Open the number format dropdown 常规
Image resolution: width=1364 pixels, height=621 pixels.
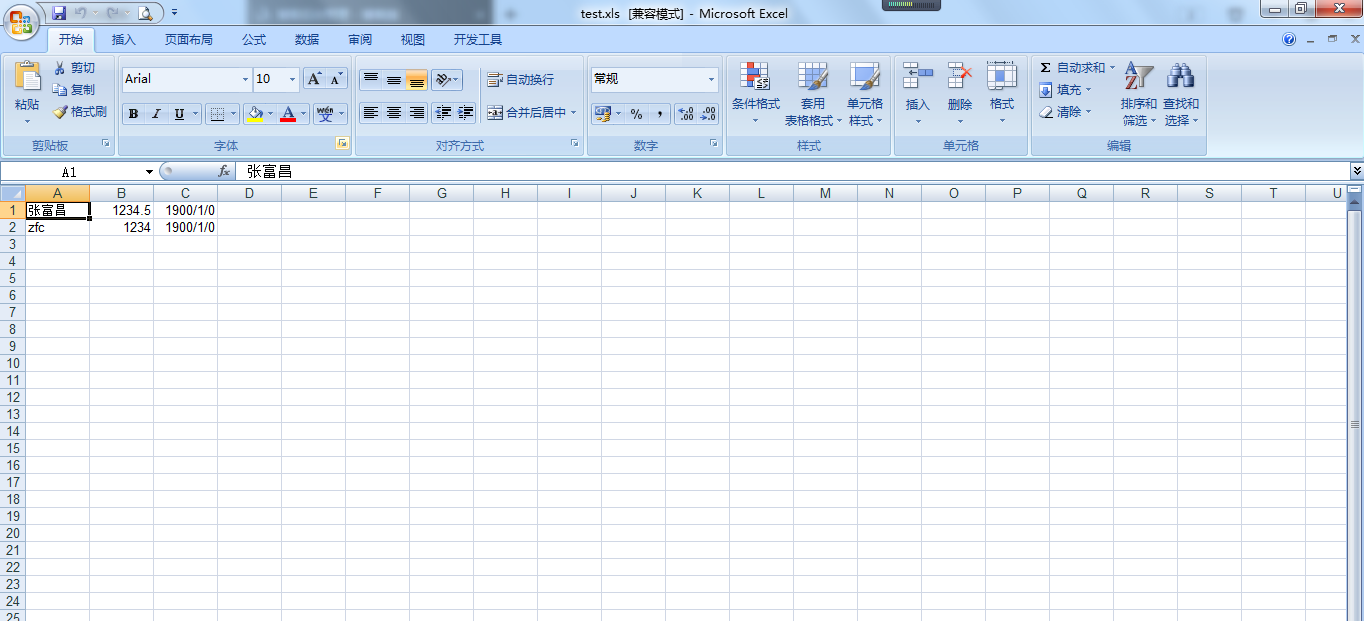click(712, 79)
